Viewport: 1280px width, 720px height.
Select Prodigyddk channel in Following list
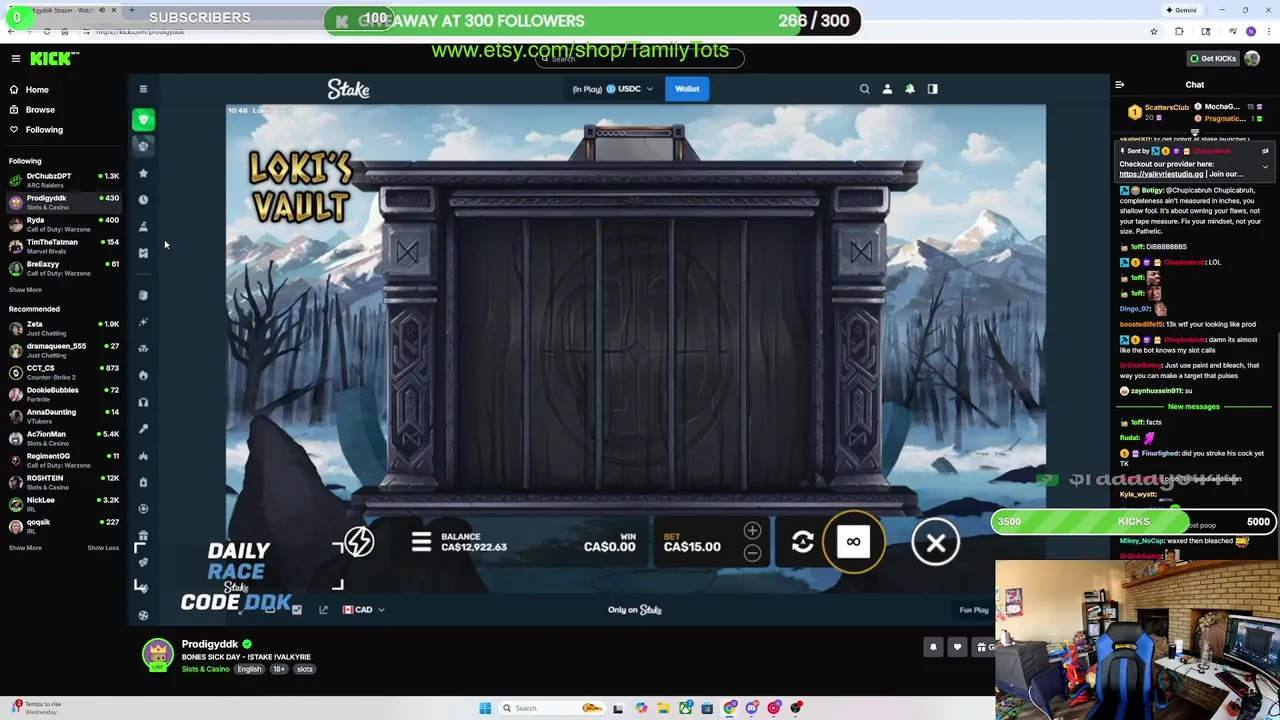64,202
